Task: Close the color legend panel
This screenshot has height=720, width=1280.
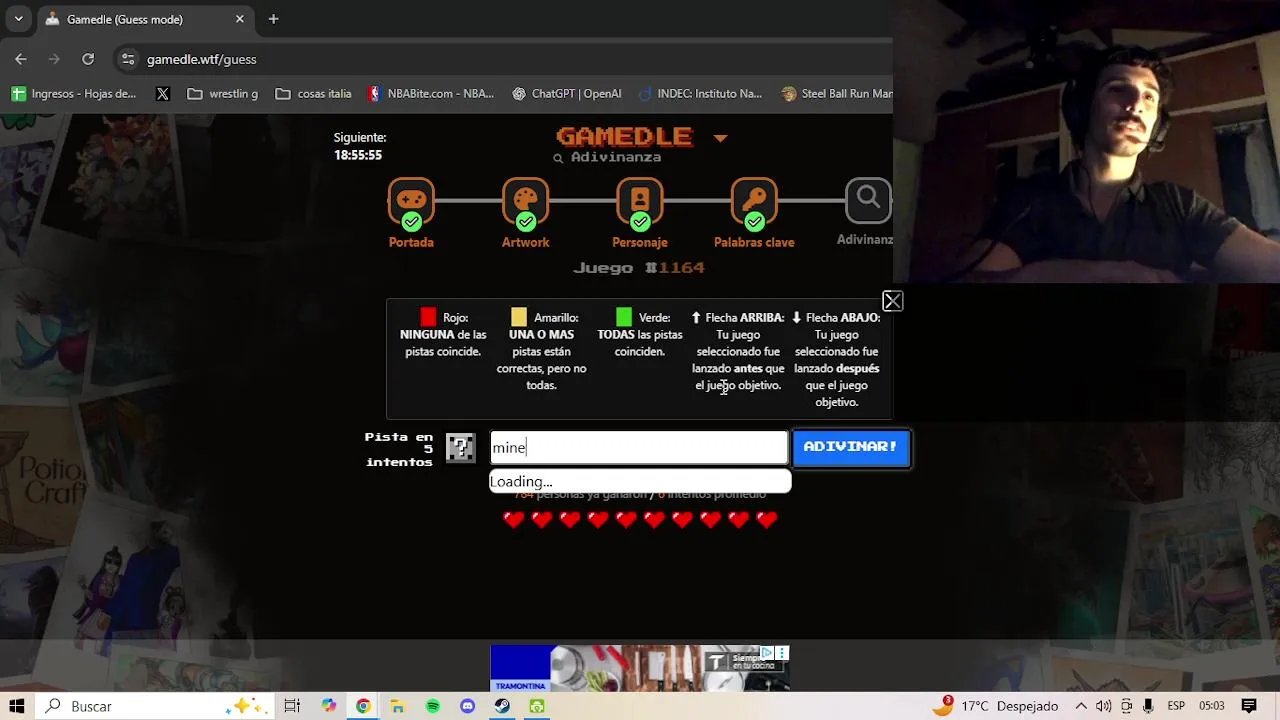Action: (893, 301)
